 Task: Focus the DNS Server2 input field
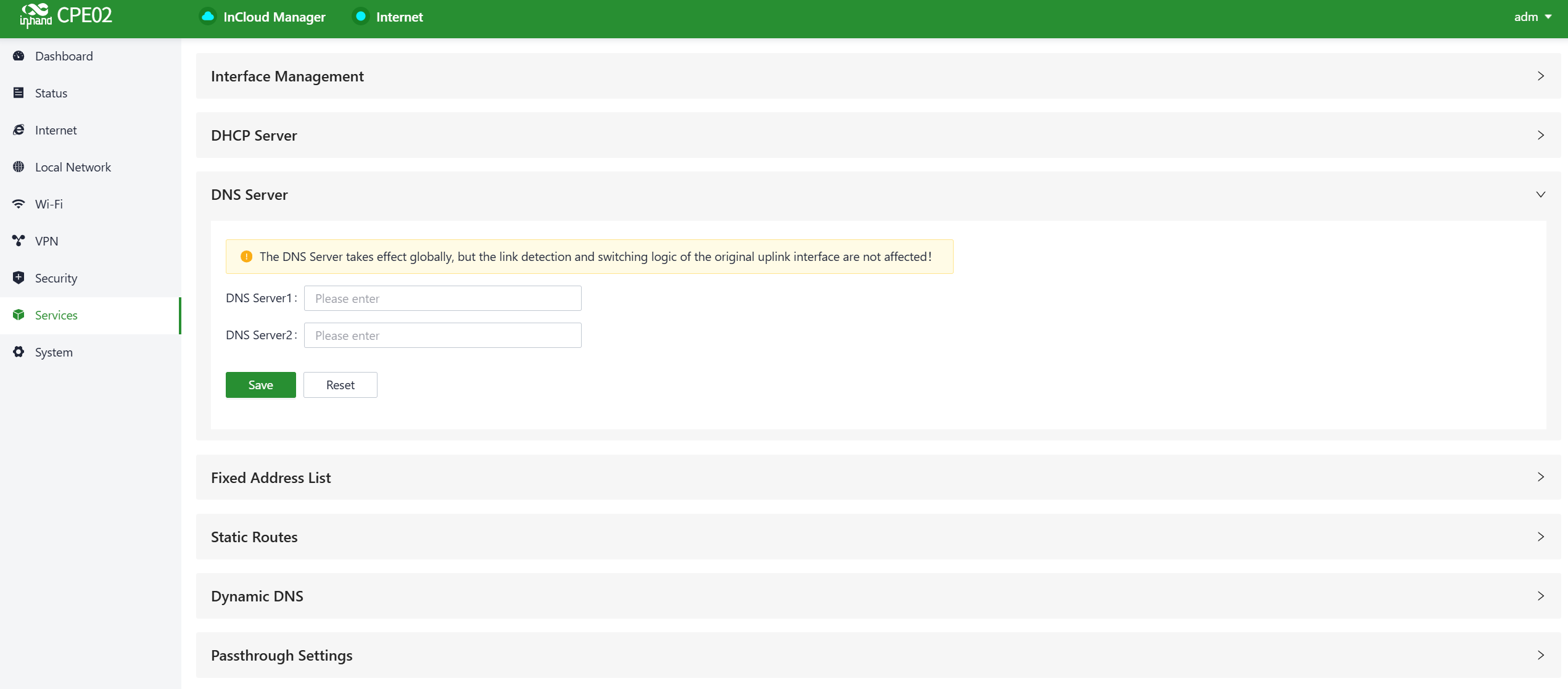tap(442, 336)
